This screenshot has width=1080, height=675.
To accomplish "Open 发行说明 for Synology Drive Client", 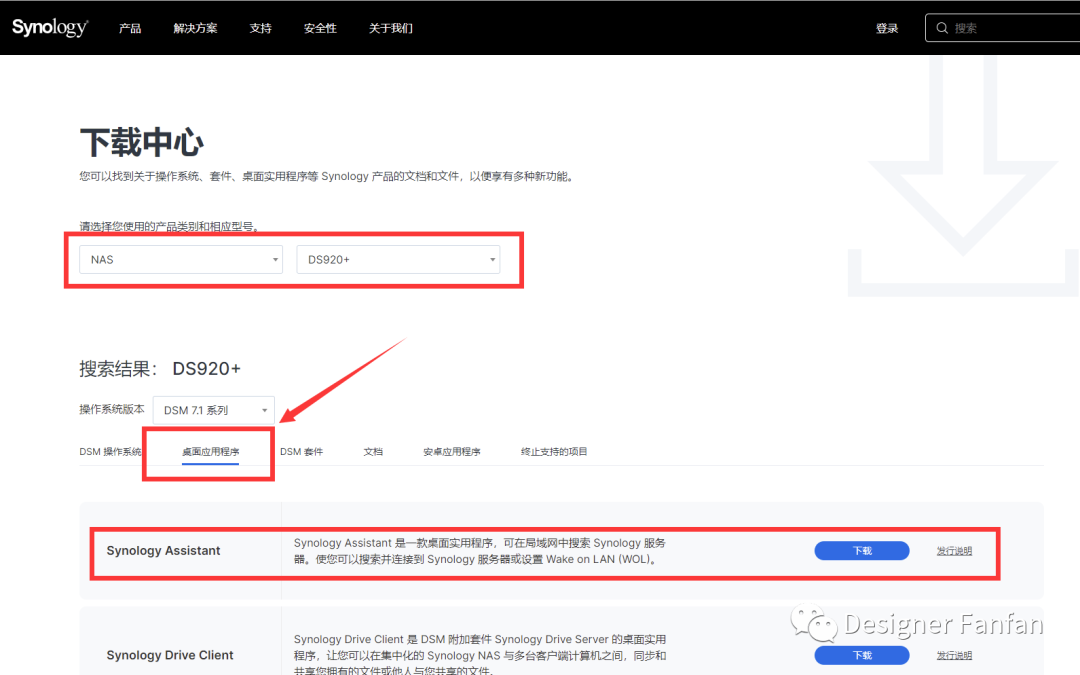I will (954, 656).
